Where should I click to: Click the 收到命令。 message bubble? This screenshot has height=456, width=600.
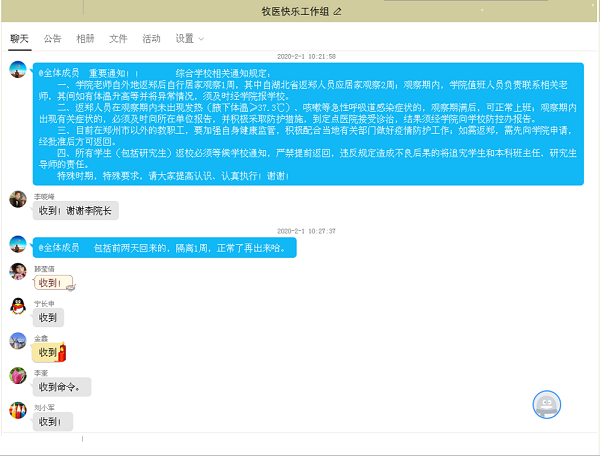[x=63, y=386]
